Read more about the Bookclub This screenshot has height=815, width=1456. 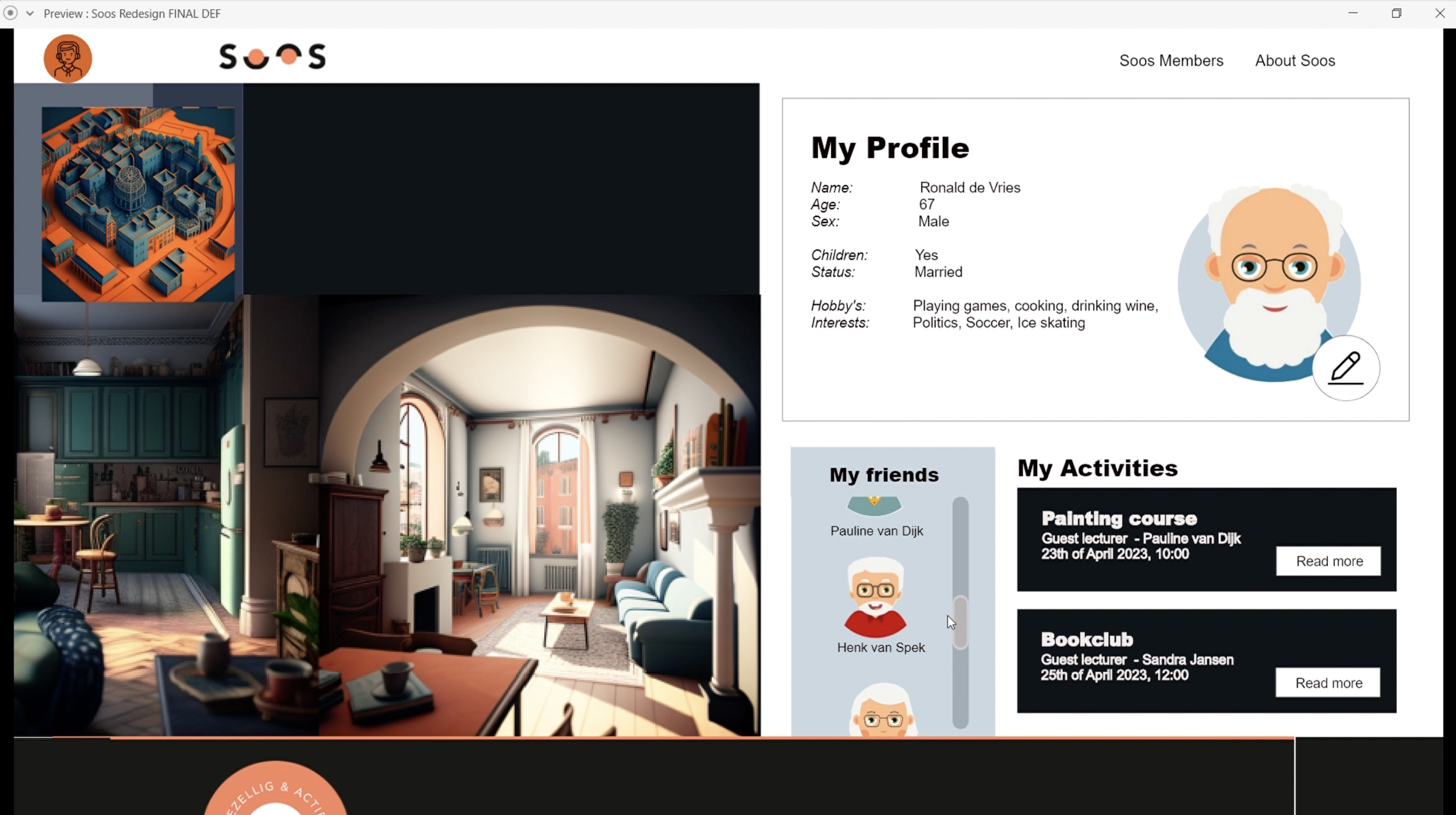click(x=1328, y=682)
